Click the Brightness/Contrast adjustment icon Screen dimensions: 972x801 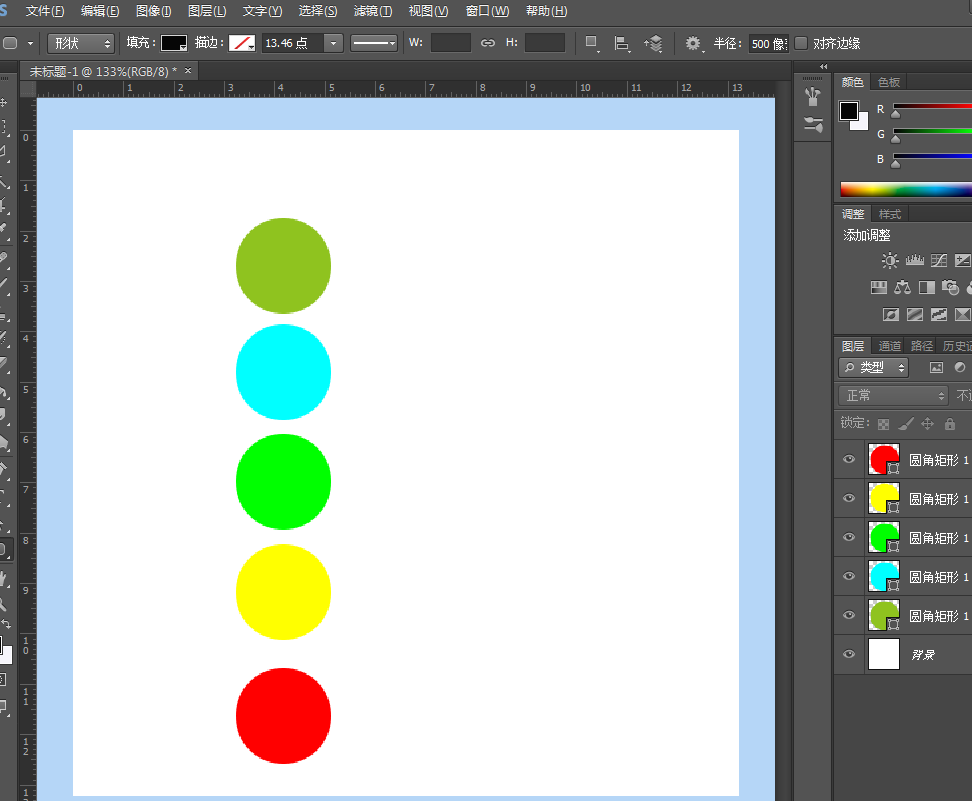[890, 261]
